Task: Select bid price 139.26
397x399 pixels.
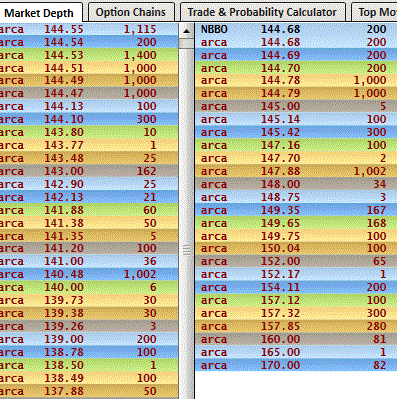Action: tap(64, 326)
